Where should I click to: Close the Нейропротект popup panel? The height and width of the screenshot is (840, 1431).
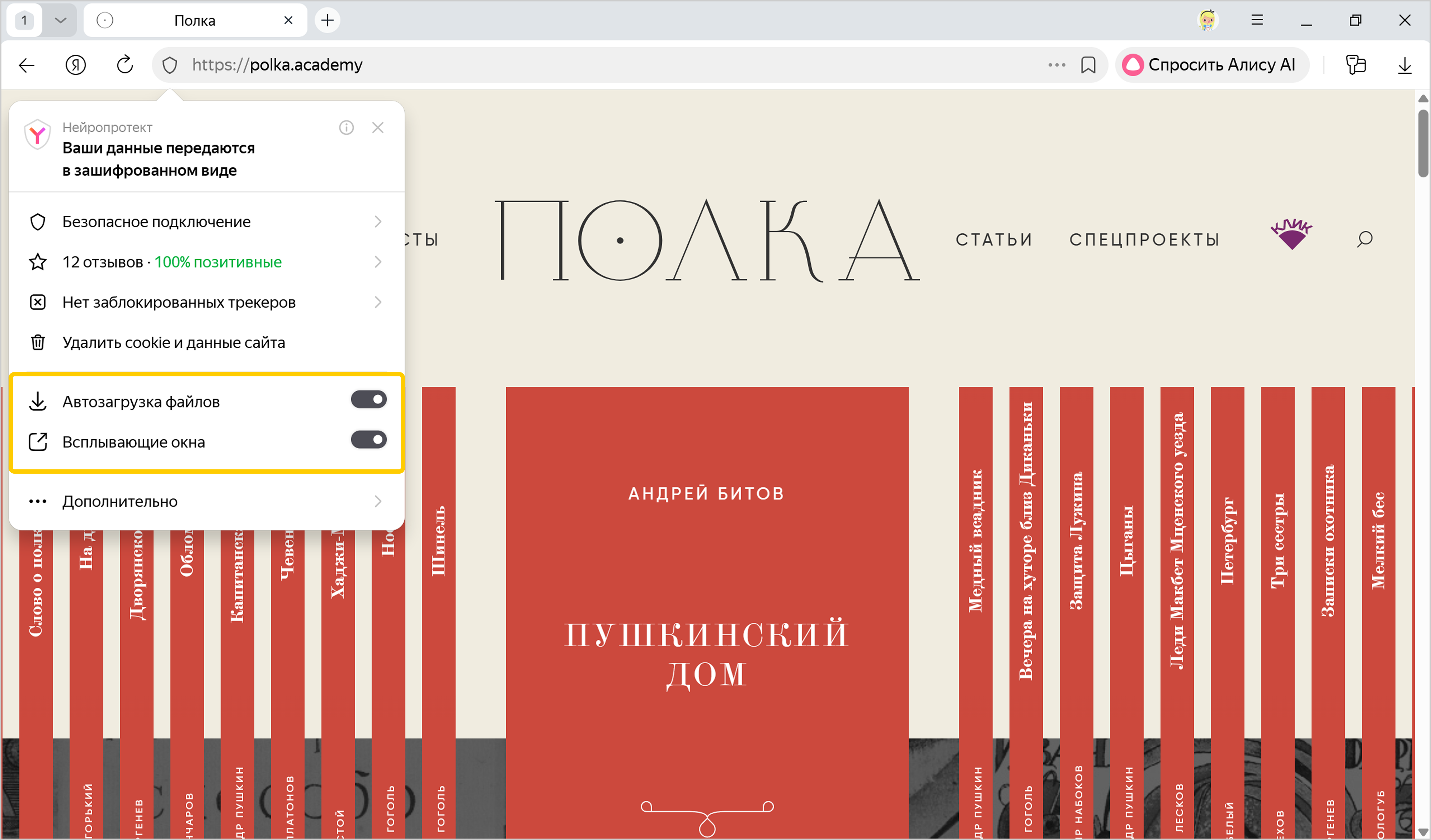(x=378, y=127)
